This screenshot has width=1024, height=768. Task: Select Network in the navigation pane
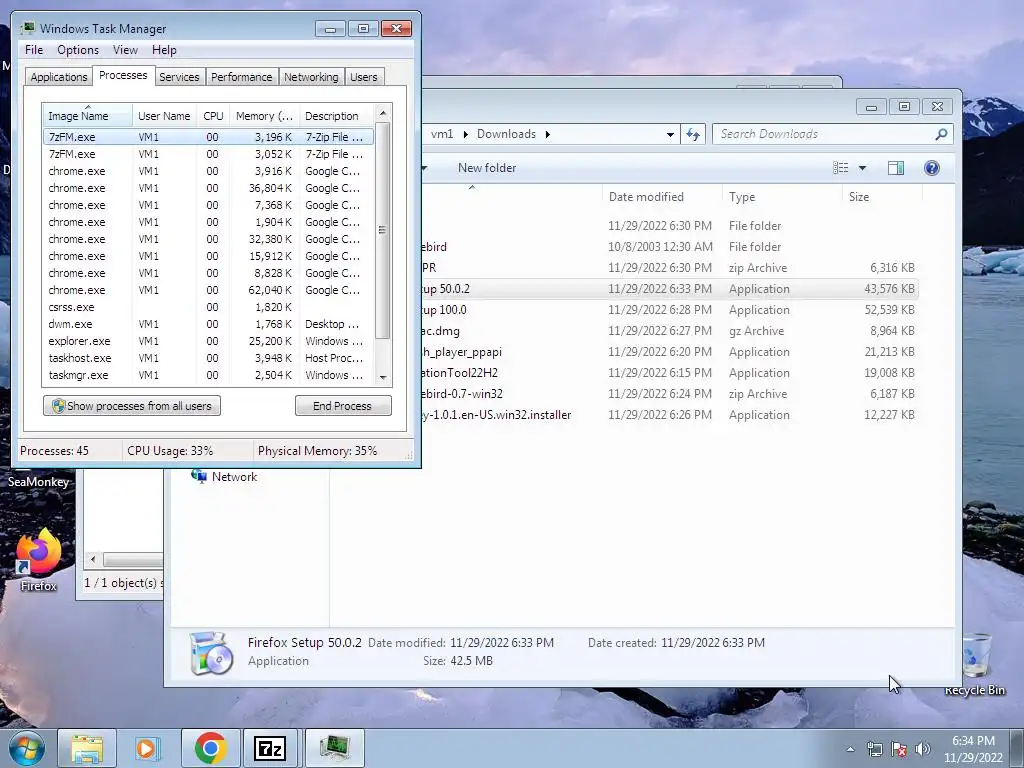[225, 477]
